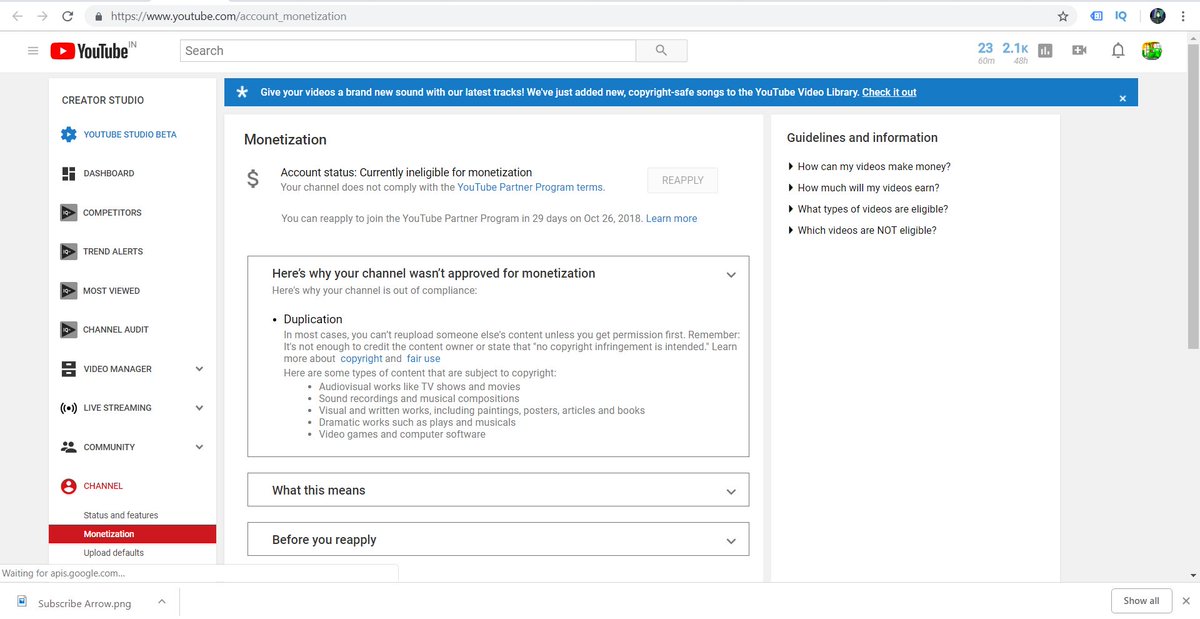The width and height of the screenshot is (1200, 619).
Task: Click "Check it out" in the banner
Action: coord(889,92)
